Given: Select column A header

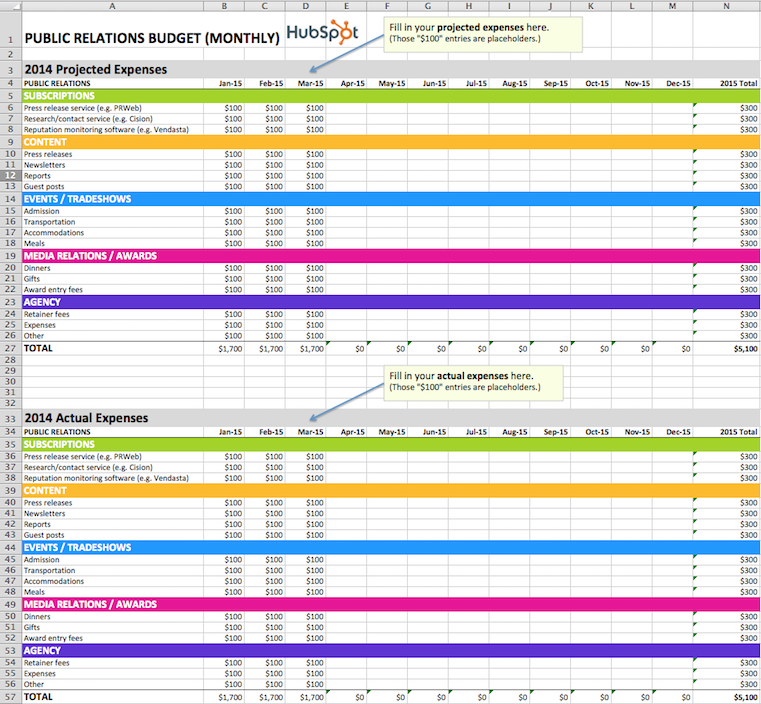Looking at the screenshot, I should point(113,6).
